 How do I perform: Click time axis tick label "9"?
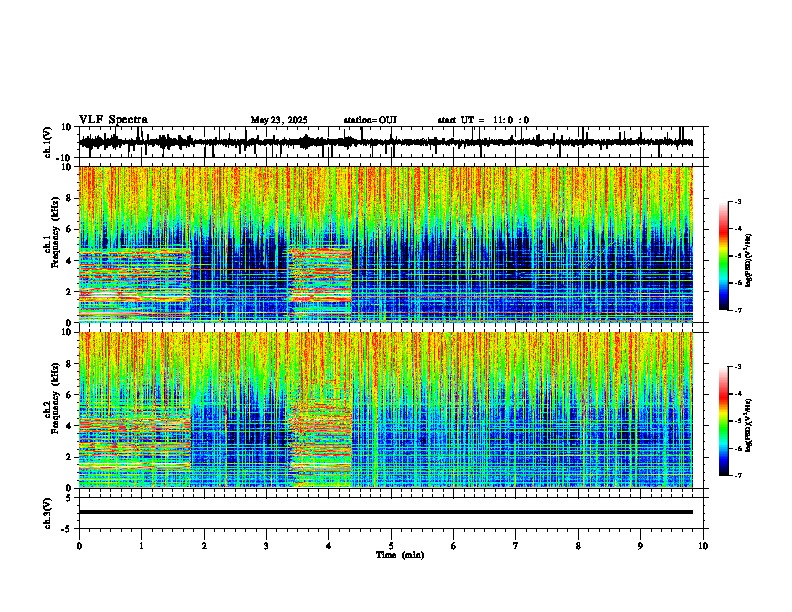coord(640,546)
